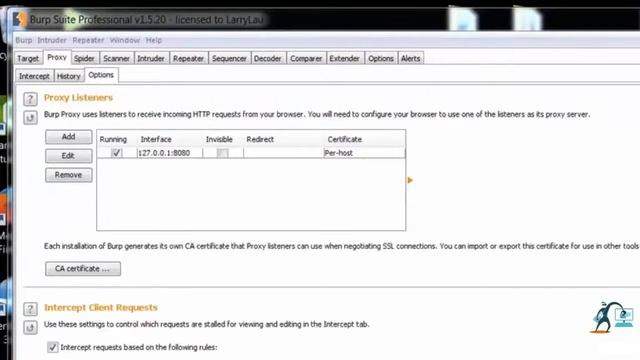Open the Decoder tab
Image resolution: width=640 pixels, height=360 pixels.
point(267,58)
